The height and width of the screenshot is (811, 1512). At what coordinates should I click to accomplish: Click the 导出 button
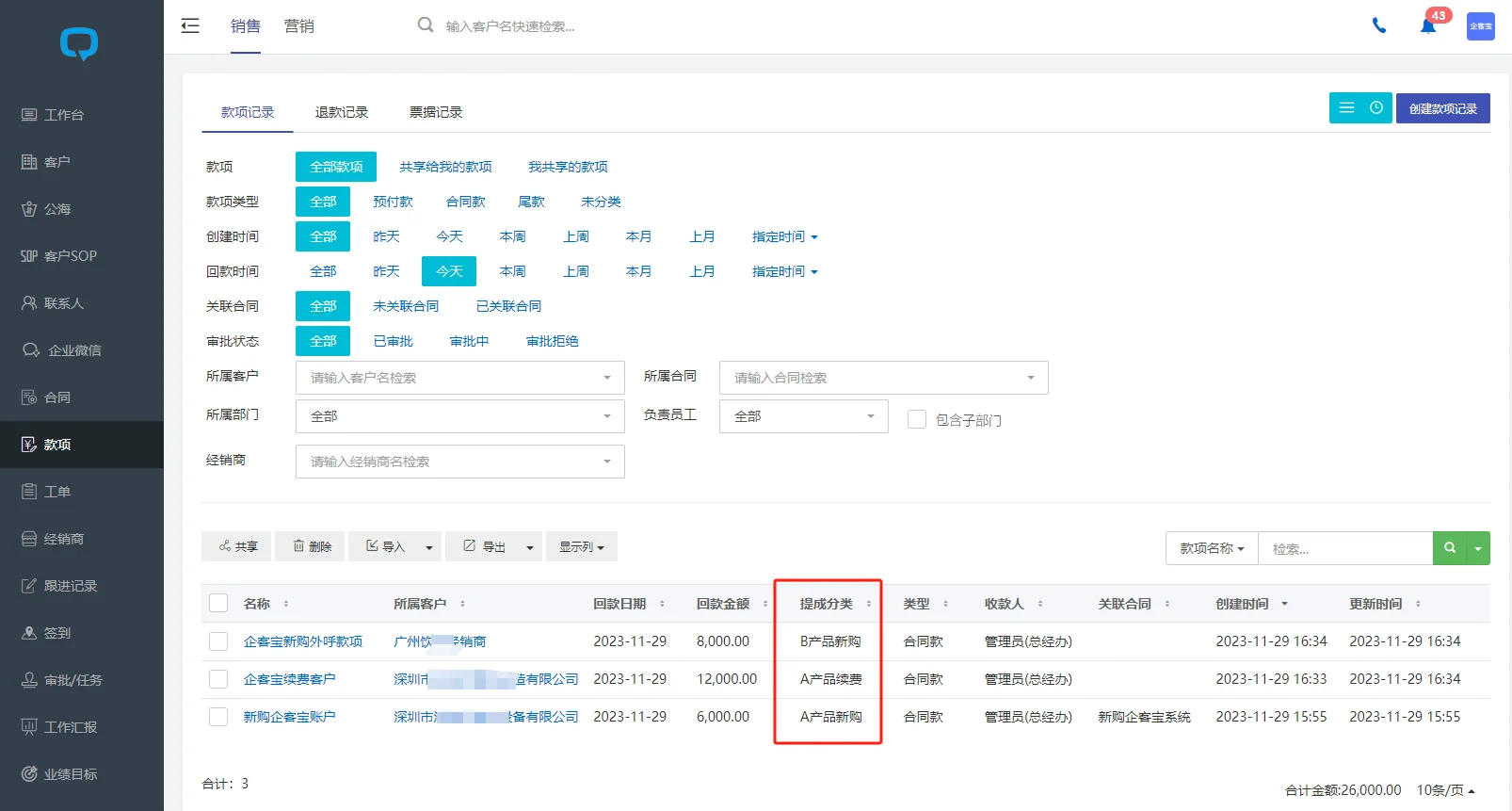pyautogui.click(x=482, y=546)
